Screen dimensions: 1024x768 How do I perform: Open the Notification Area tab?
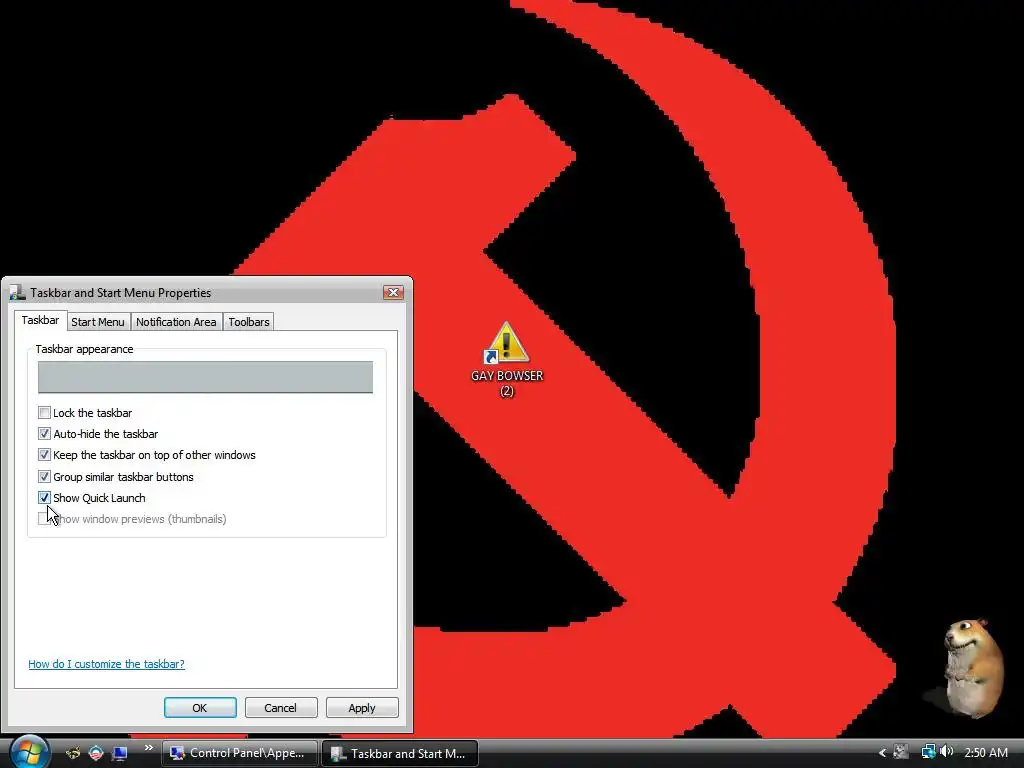[x=176, y=322]
